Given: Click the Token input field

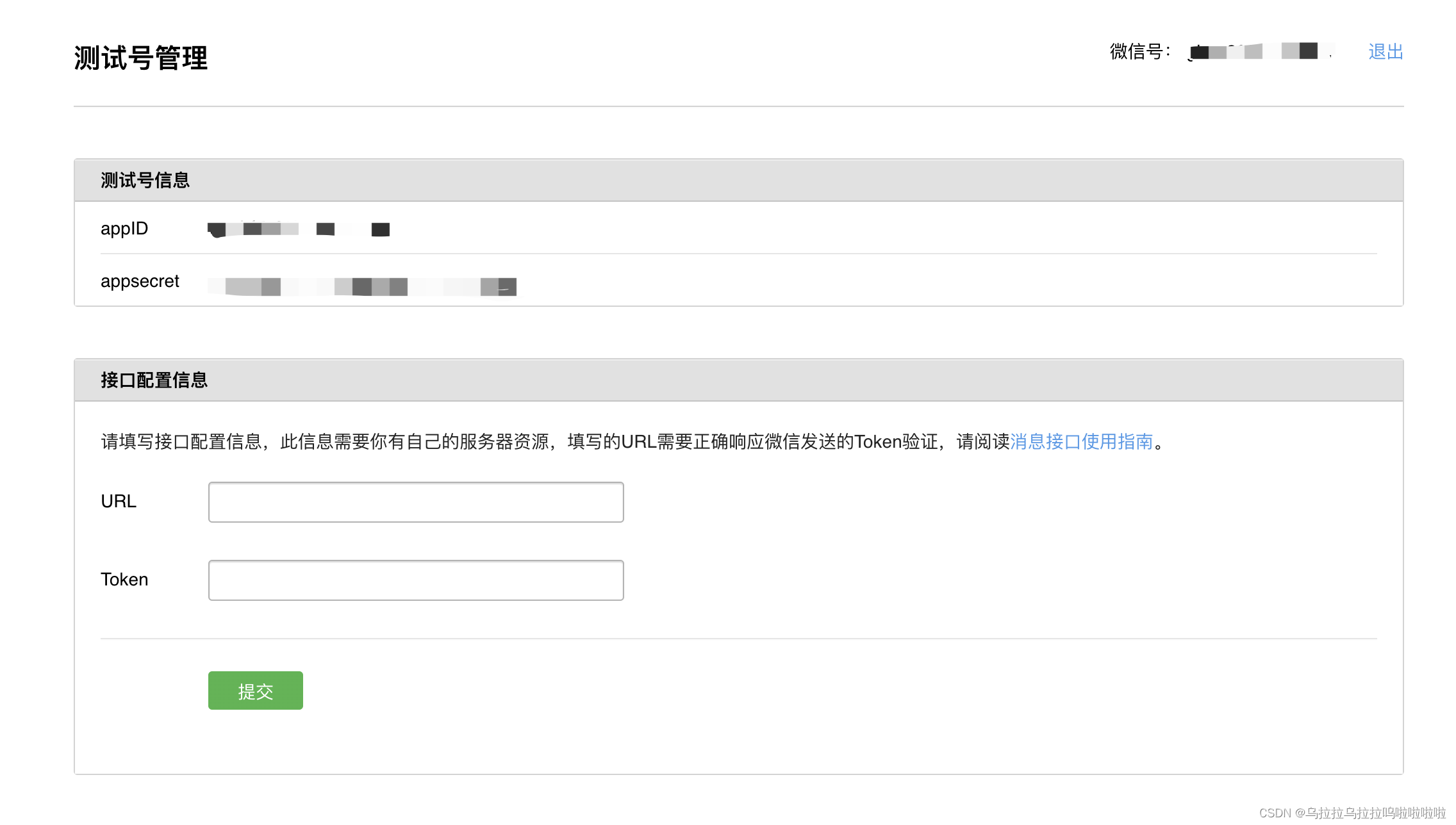Looking at the screenshot, I should 415,580.
